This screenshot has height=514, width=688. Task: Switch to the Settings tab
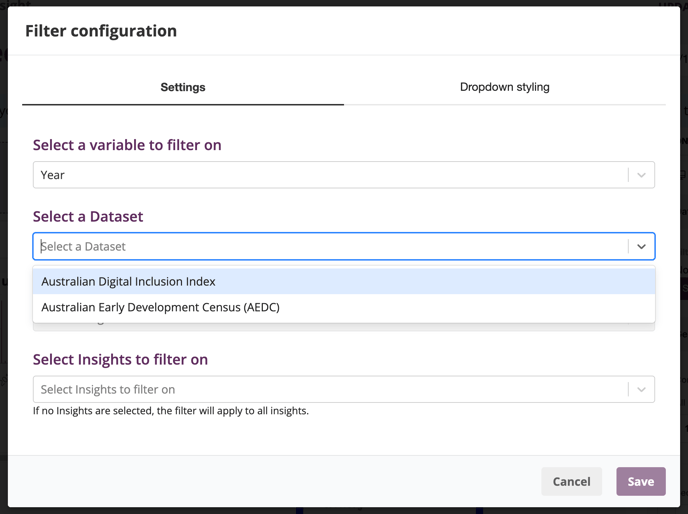(x=183, y=87)
